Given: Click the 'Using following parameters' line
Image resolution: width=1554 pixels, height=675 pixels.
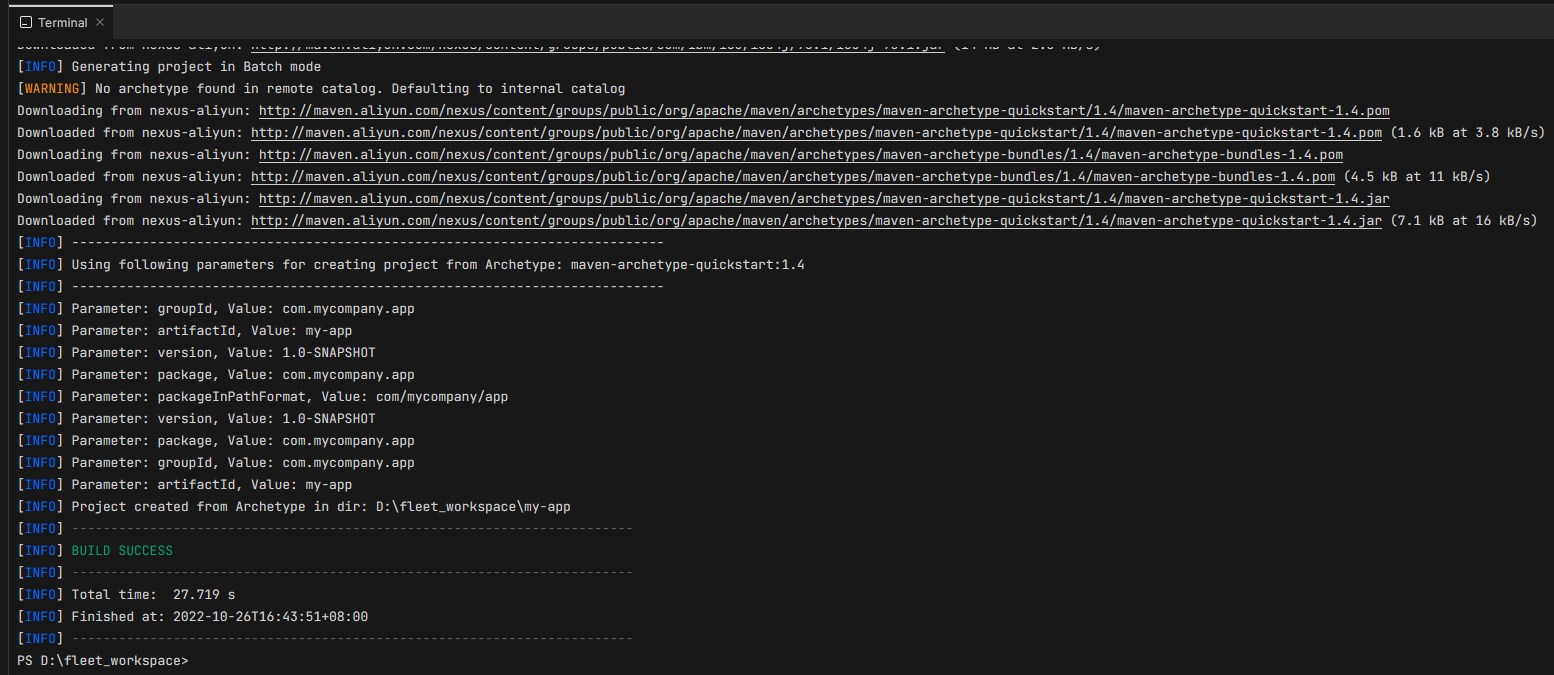Looking at the screenshot, I should tap(437, 265).
